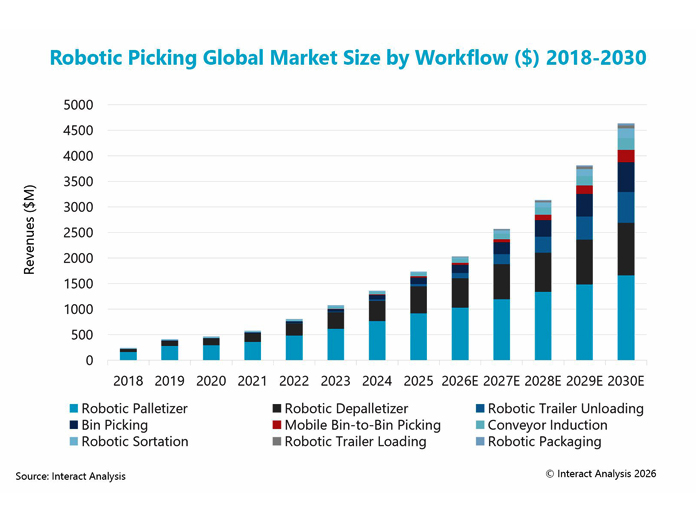This screenshot has height=522, width=696.
Task: Click the 2025 stacked bar
Action: tap(419, 316)
